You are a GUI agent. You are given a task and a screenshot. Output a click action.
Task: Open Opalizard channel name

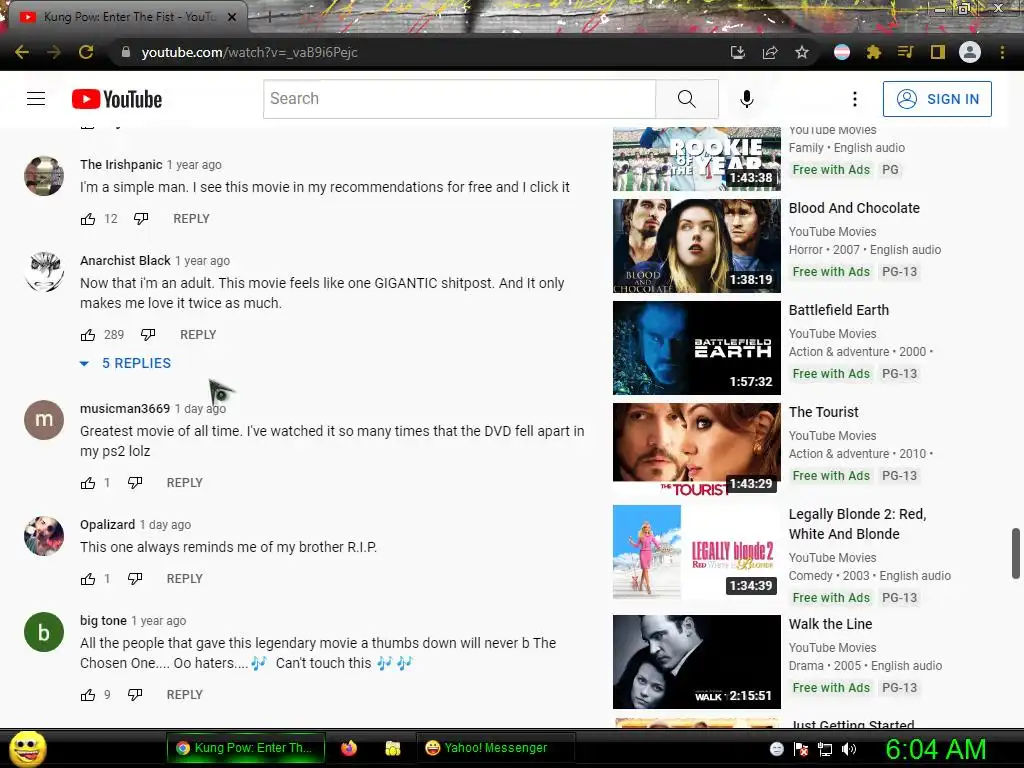108,524
